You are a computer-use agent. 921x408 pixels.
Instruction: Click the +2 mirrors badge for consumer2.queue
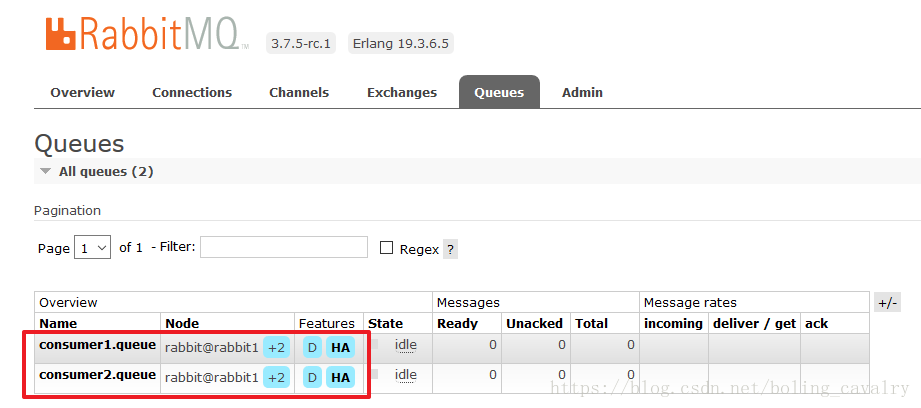[x=276, y=377]
